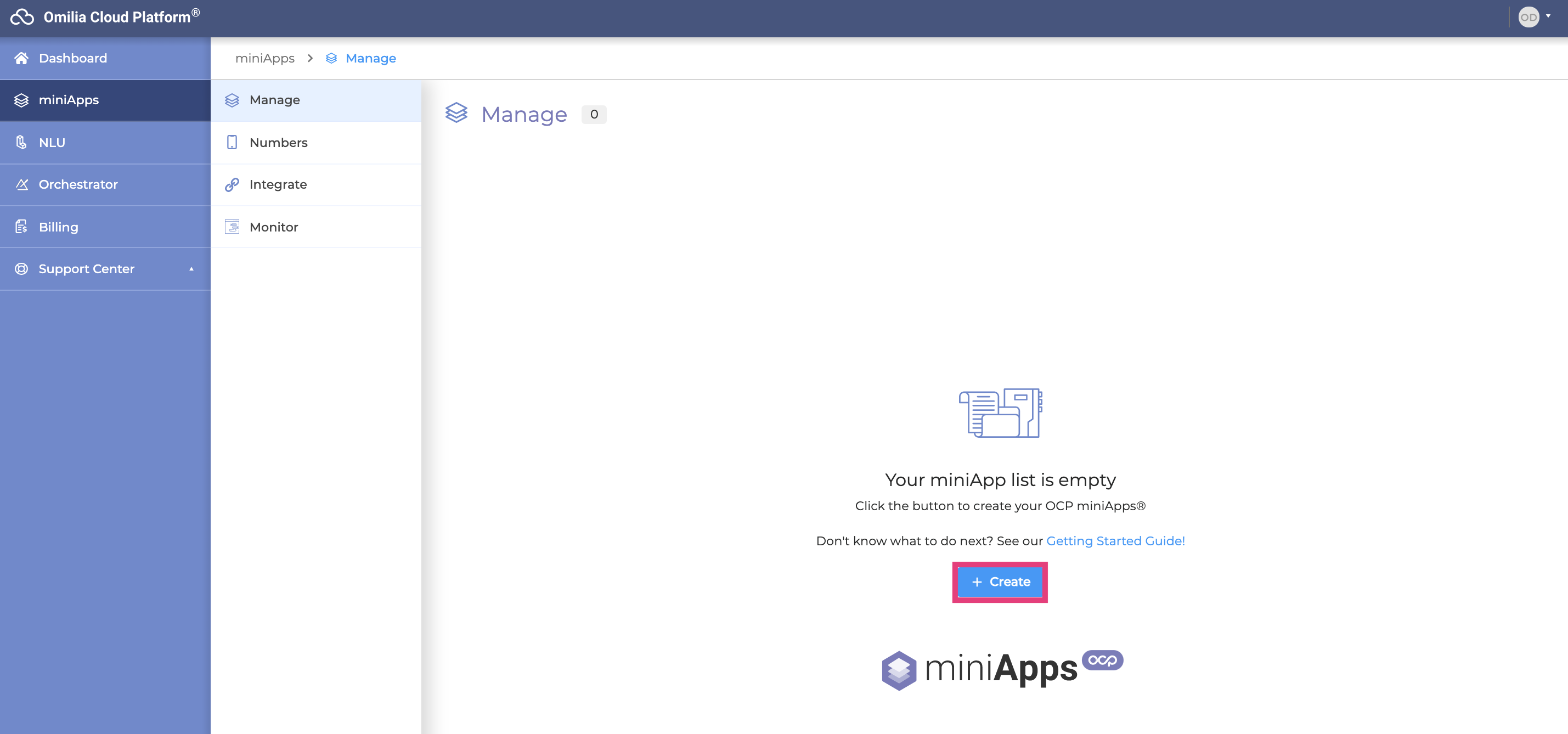Click the empty list documents illustration
Viewport: 1568px width, 734px height.
click(1000, 413)
